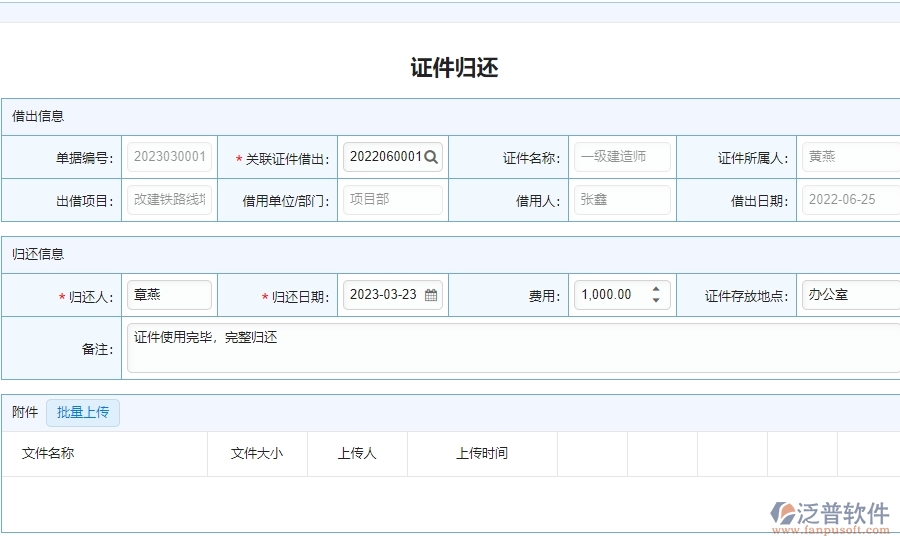
Task: Click the 证件所属人 field
Action: [x=849, y=157]
